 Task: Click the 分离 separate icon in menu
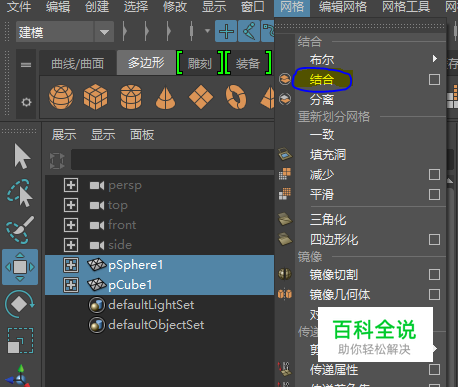[285, 99]
